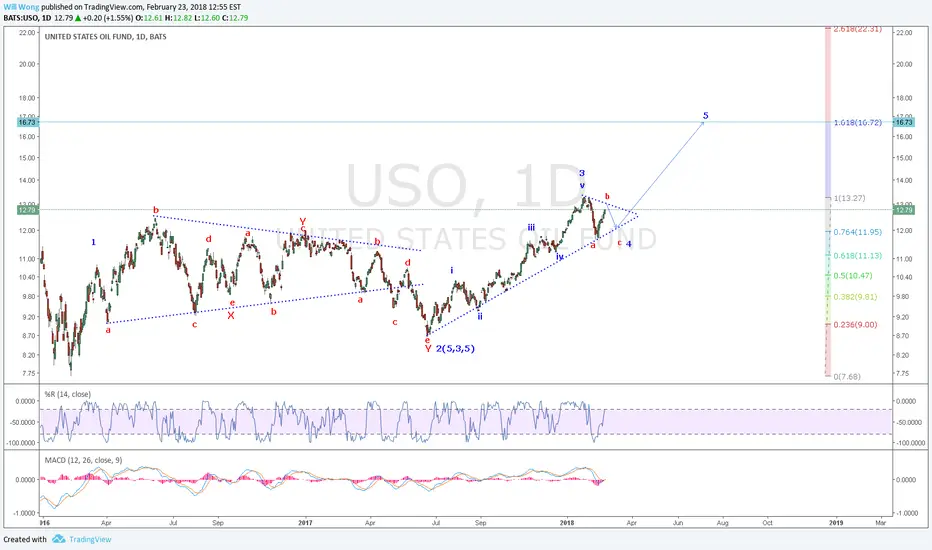Click the 2.618(22.31) Fibonacci level label

(857, 29)
